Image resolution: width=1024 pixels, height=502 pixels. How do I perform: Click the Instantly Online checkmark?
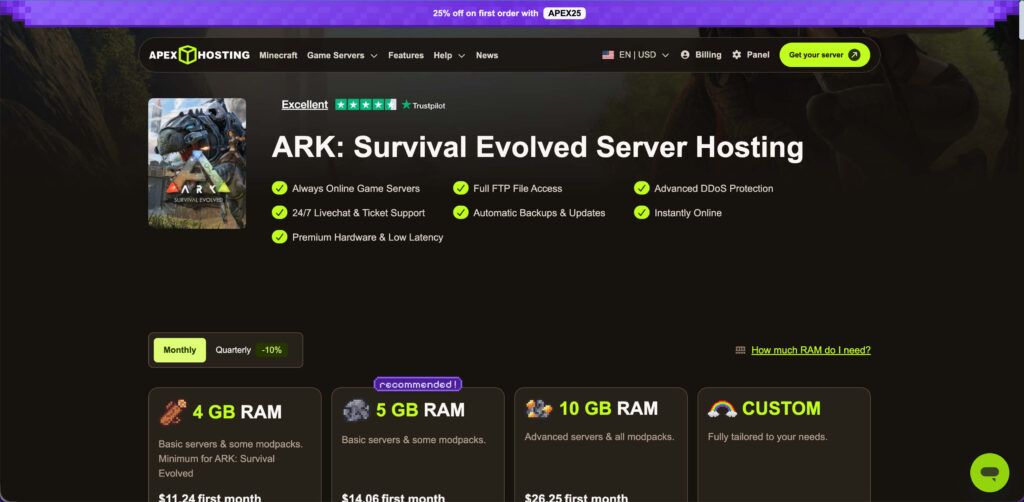pos(642,212)
